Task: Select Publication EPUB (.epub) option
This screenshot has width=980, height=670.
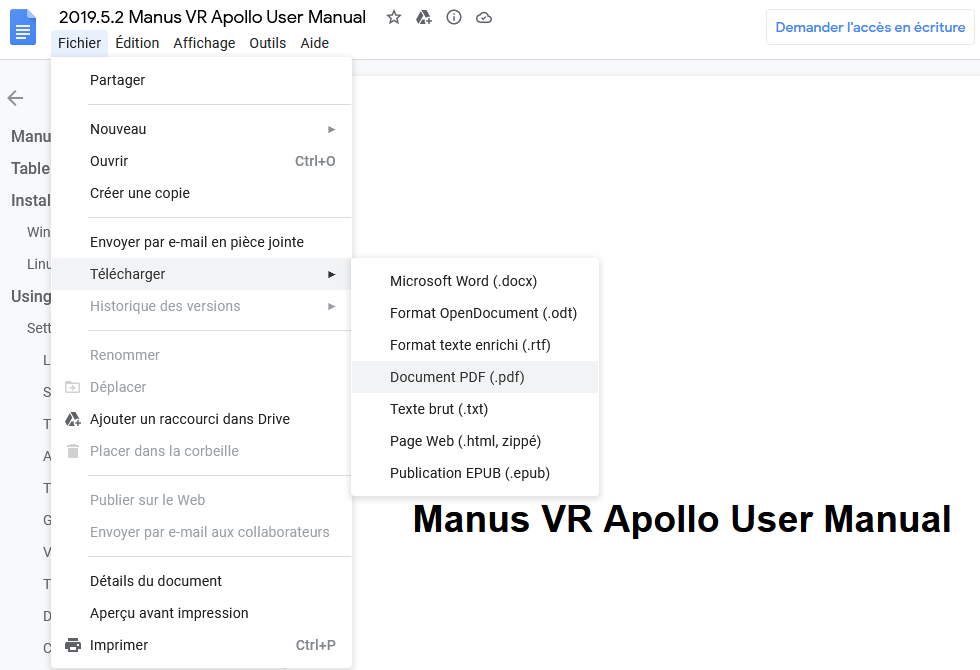Action: (470, 473)
